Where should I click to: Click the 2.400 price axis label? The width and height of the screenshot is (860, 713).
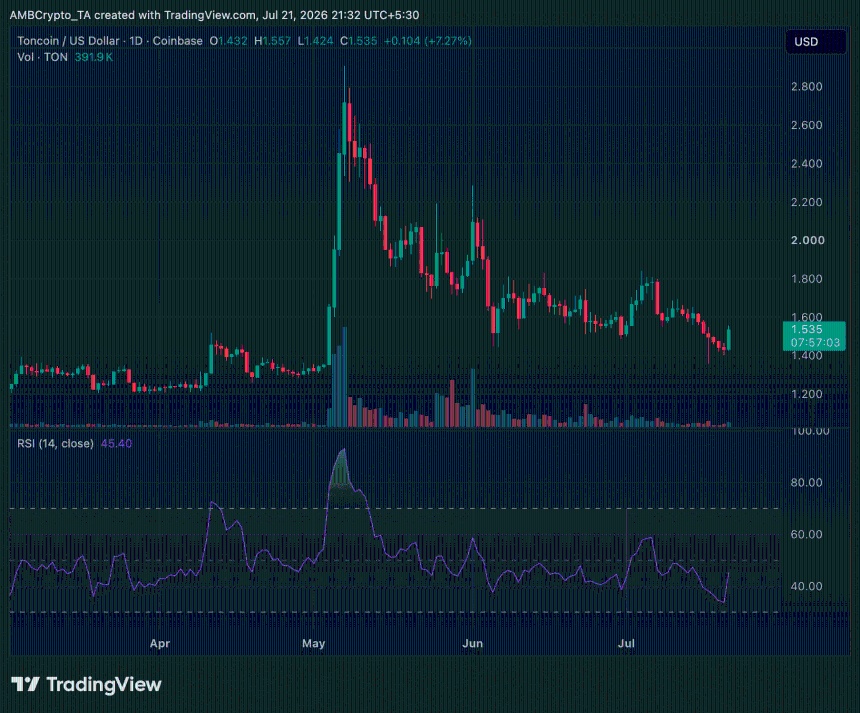(x=806, y=163)
